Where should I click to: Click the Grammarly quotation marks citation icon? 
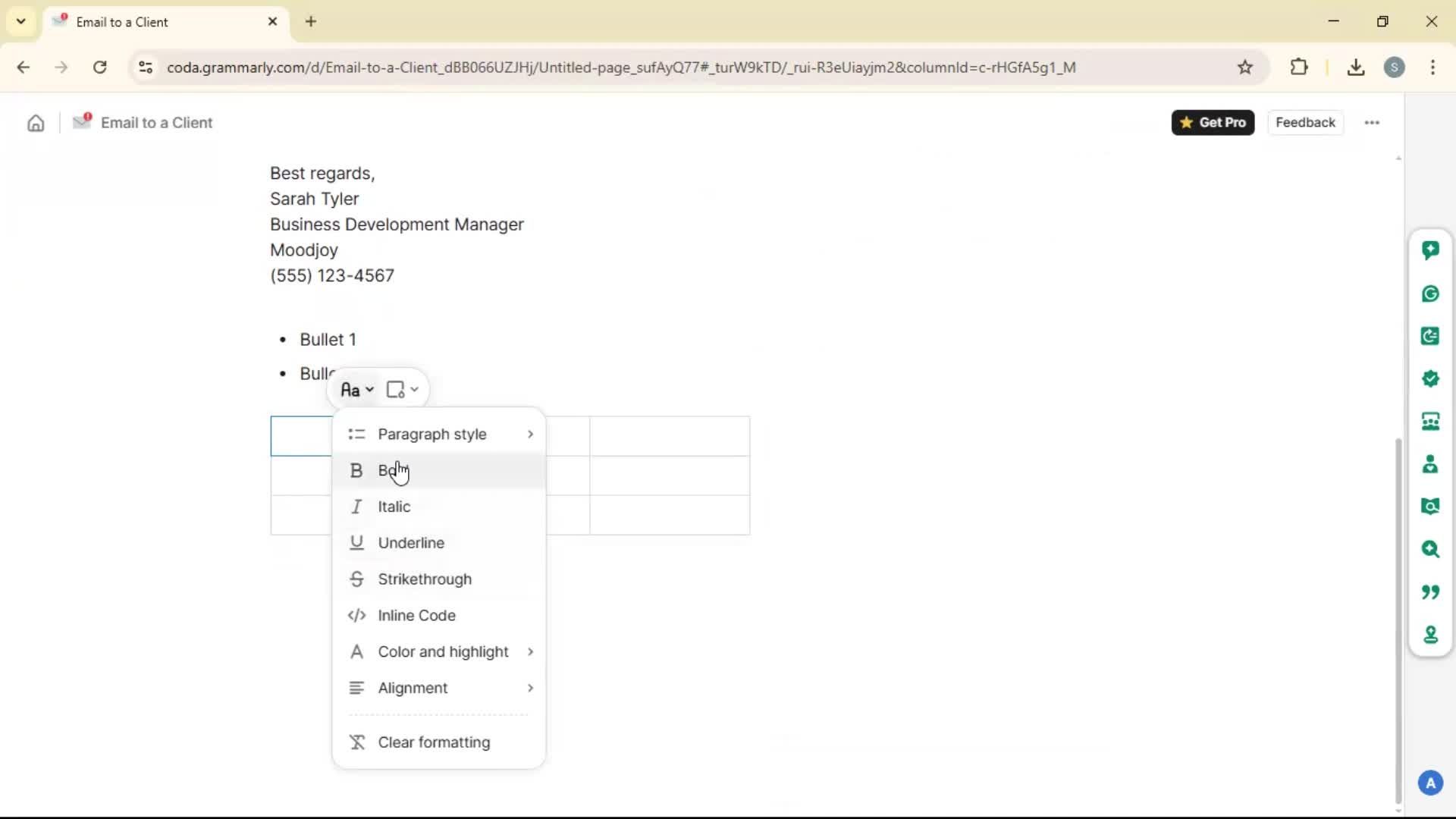(x=1430, y=591)
